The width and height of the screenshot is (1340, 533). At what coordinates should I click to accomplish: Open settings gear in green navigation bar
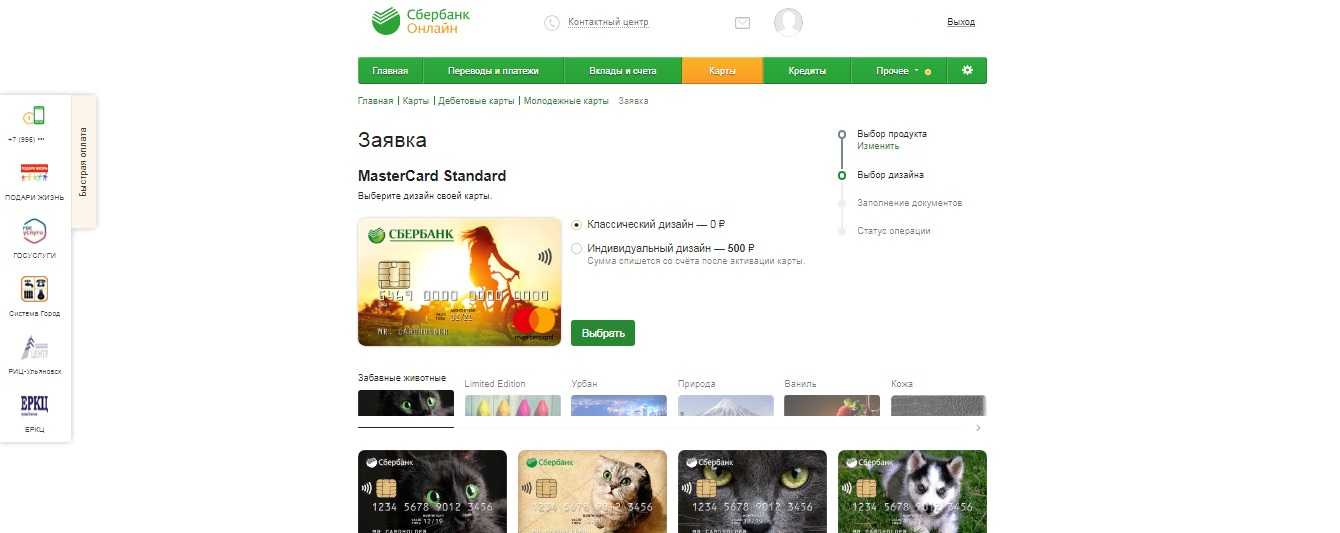tap(967, 71)
